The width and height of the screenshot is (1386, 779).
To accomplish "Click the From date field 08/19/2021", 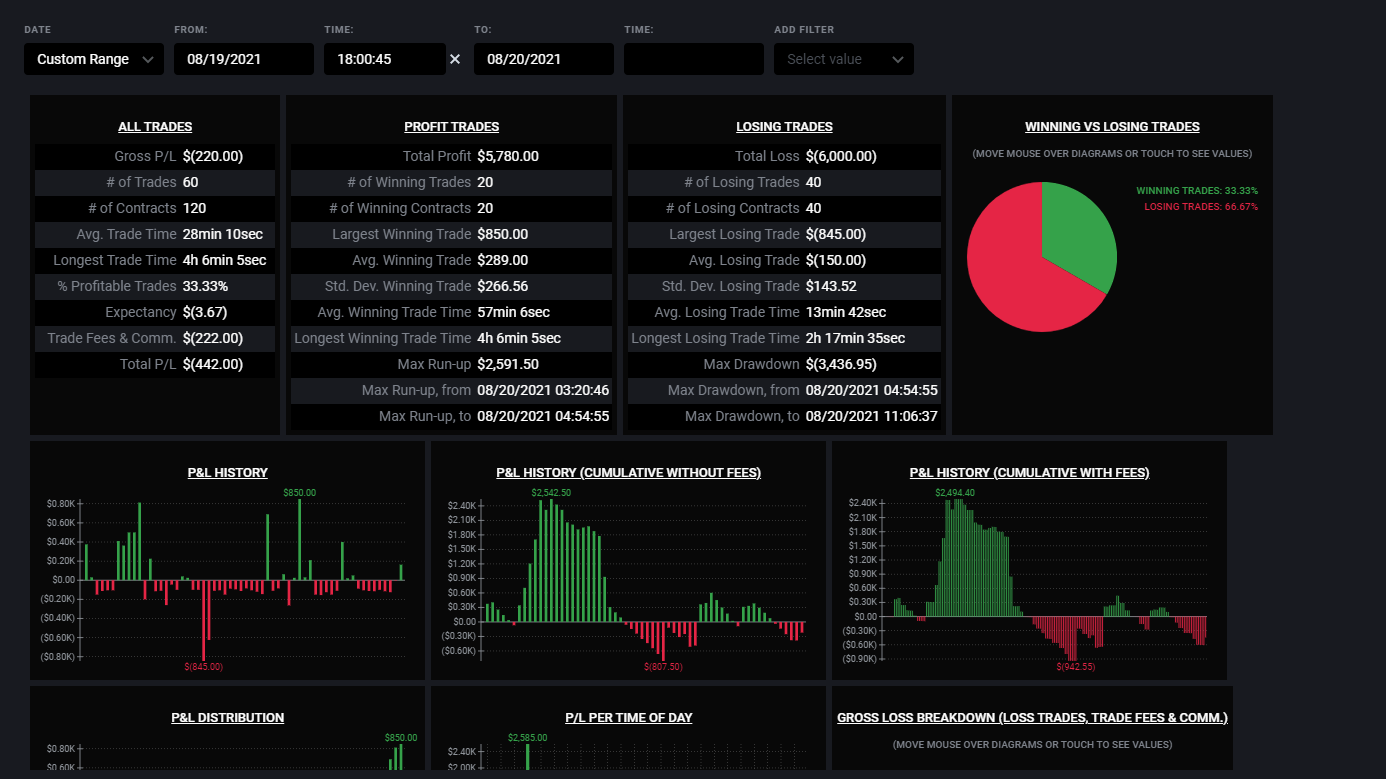I will [x=244, y=59].
